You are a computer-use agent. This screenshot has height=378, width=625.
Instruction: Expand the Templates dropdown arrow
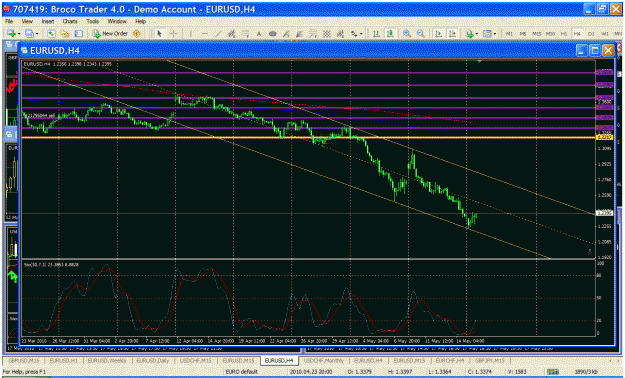click(495, 34)
